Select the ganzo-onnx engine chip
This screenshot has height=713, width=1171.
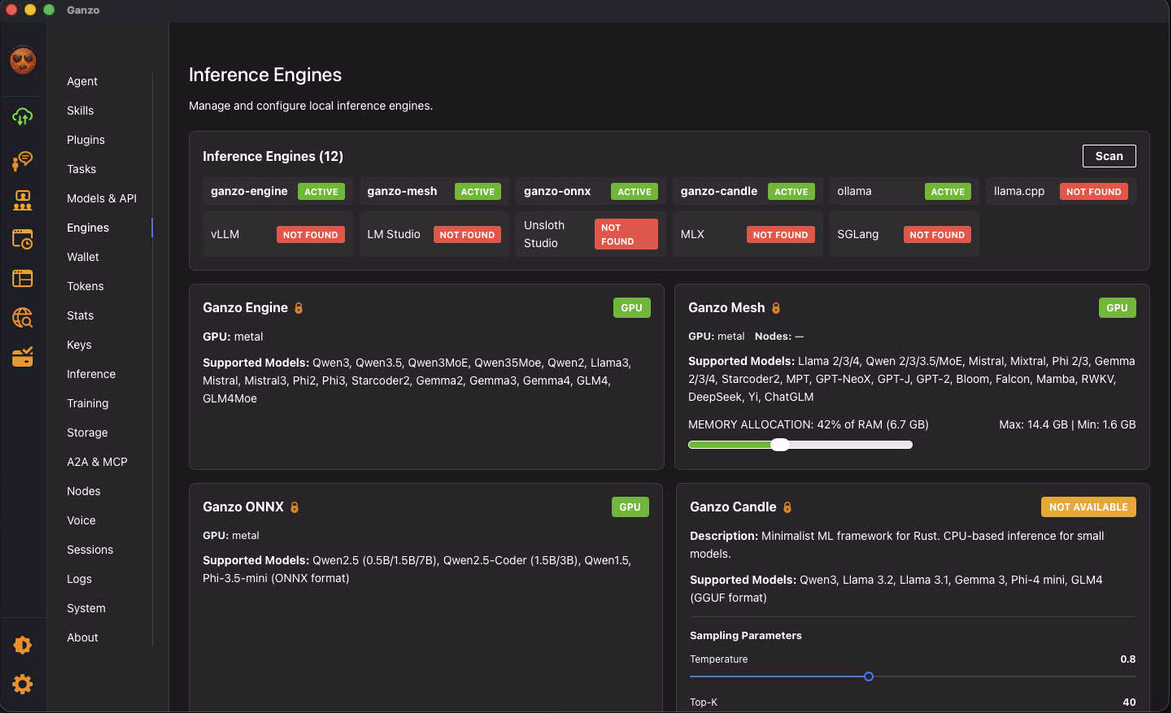click(591, 191)
